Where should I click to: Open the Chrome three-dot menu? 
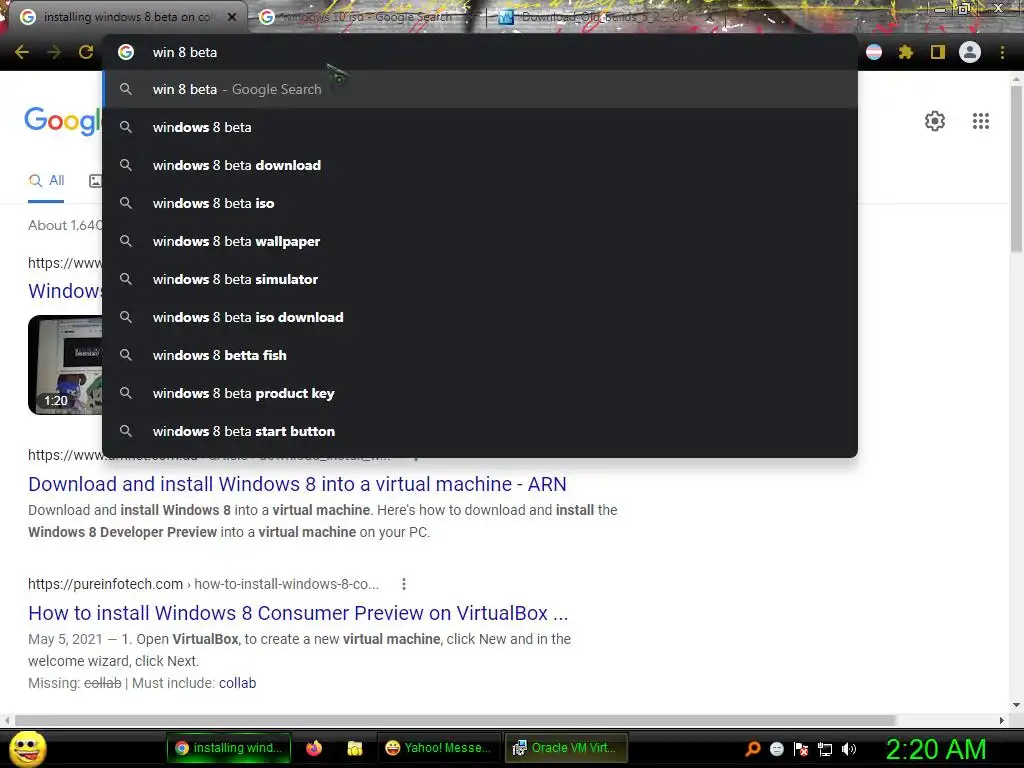[x=1002, y=52]
